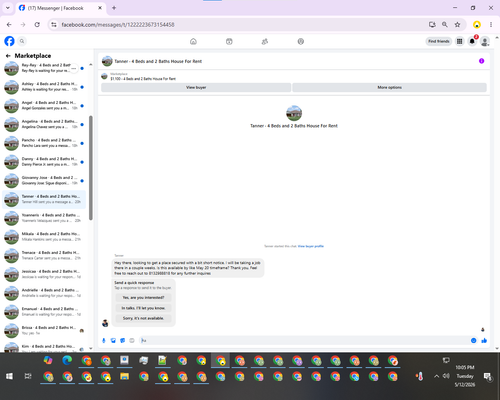Open the Groups nav icon
The image size is (500, 400).
[265, 41]
